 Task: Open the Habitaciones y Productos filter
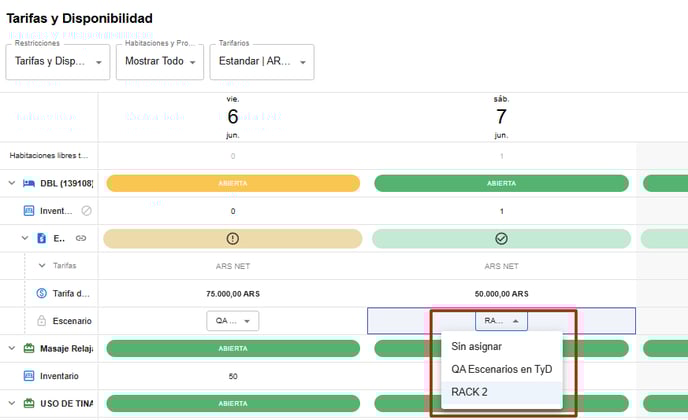click(161, 61)
